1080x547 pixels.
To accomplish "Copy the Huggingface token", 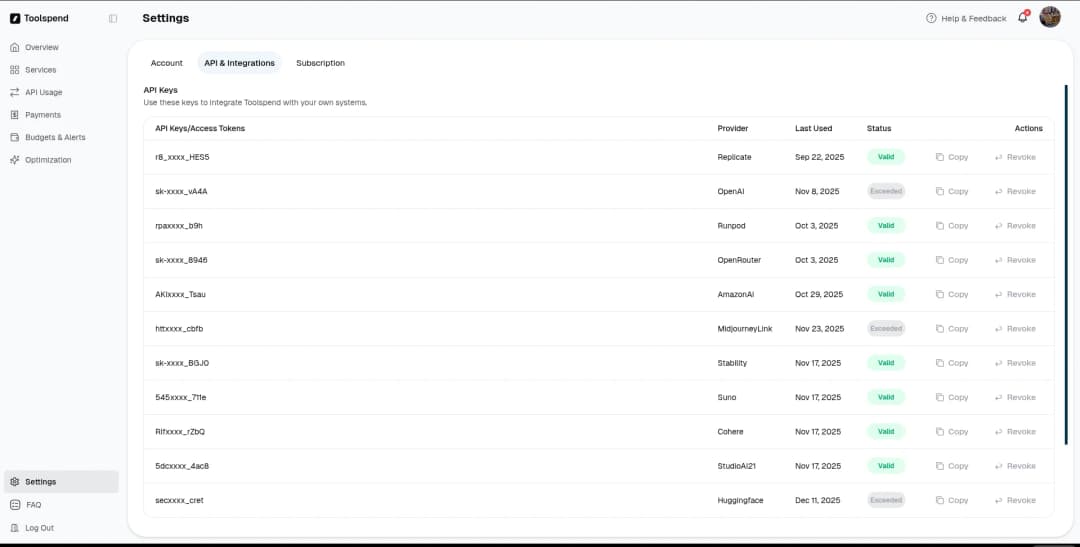I will click(952, 501).
